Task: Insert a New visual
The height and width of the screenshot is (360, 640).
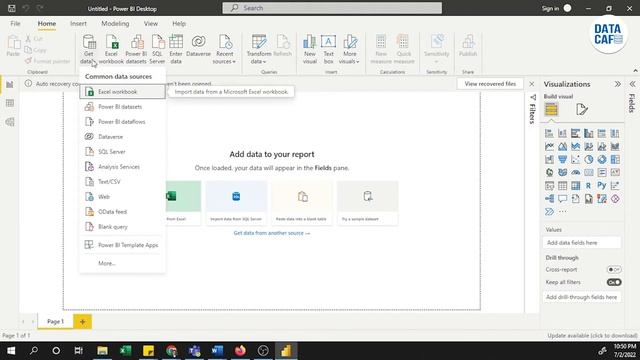Action: (309, 49)
